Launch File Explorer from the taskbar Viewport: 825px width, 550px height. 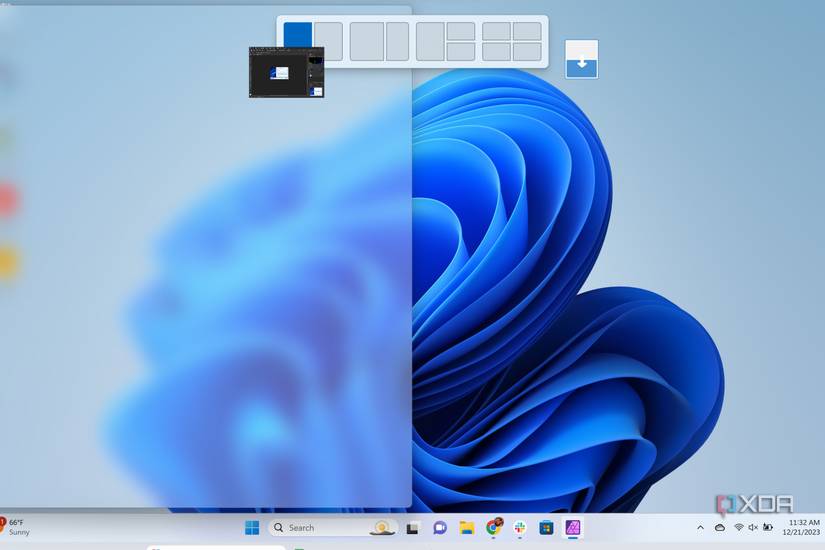[x=467, y=527]
